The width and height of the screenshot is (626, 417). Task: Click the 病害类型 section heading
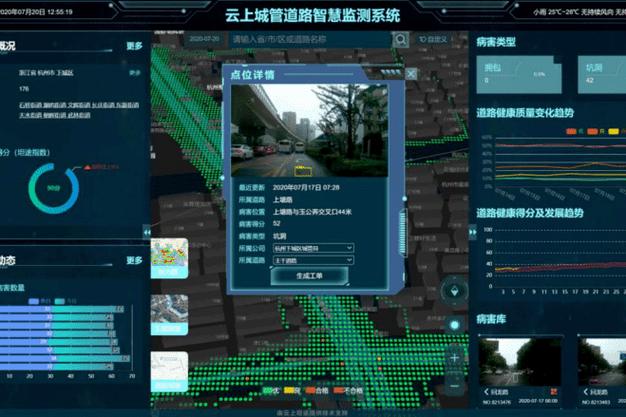[x=496, y=42]
